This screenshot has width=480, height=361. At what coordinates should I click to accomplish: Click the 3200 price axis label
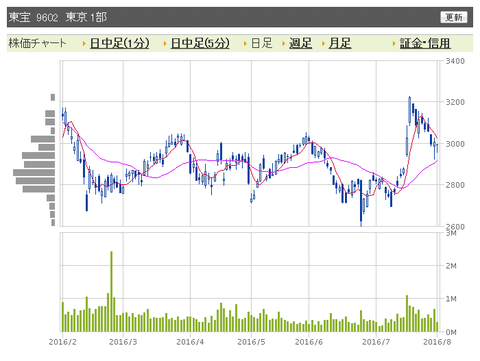click(455, 102)
